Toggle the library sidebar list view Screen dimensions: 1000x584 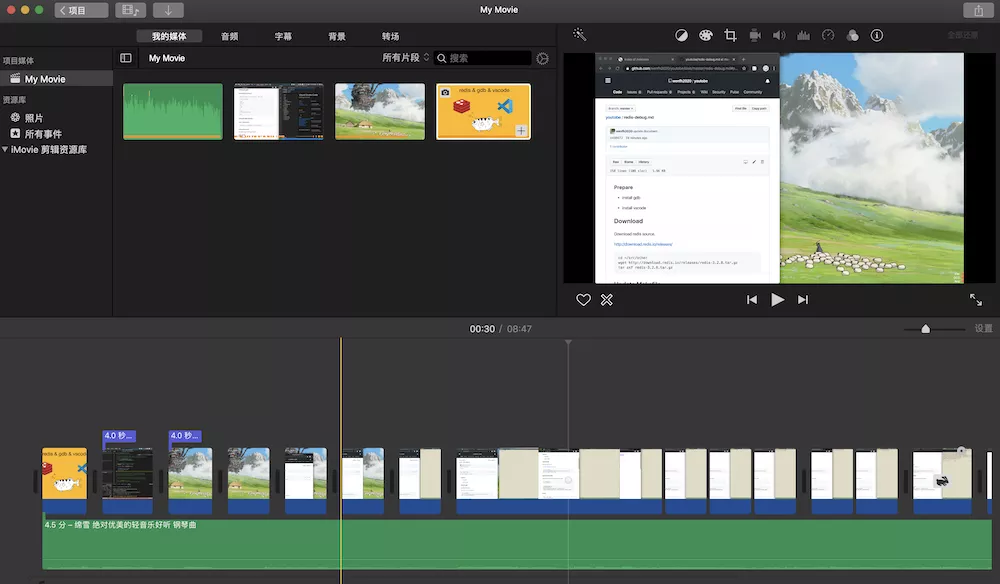coord(126,58)
